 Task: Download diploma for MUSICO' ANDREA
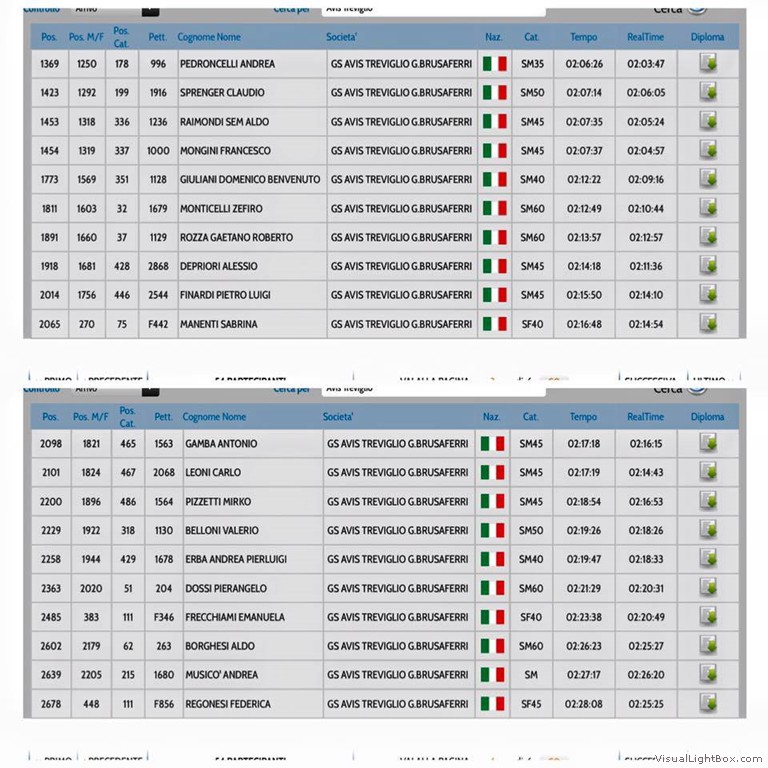[x=708, y=674]
